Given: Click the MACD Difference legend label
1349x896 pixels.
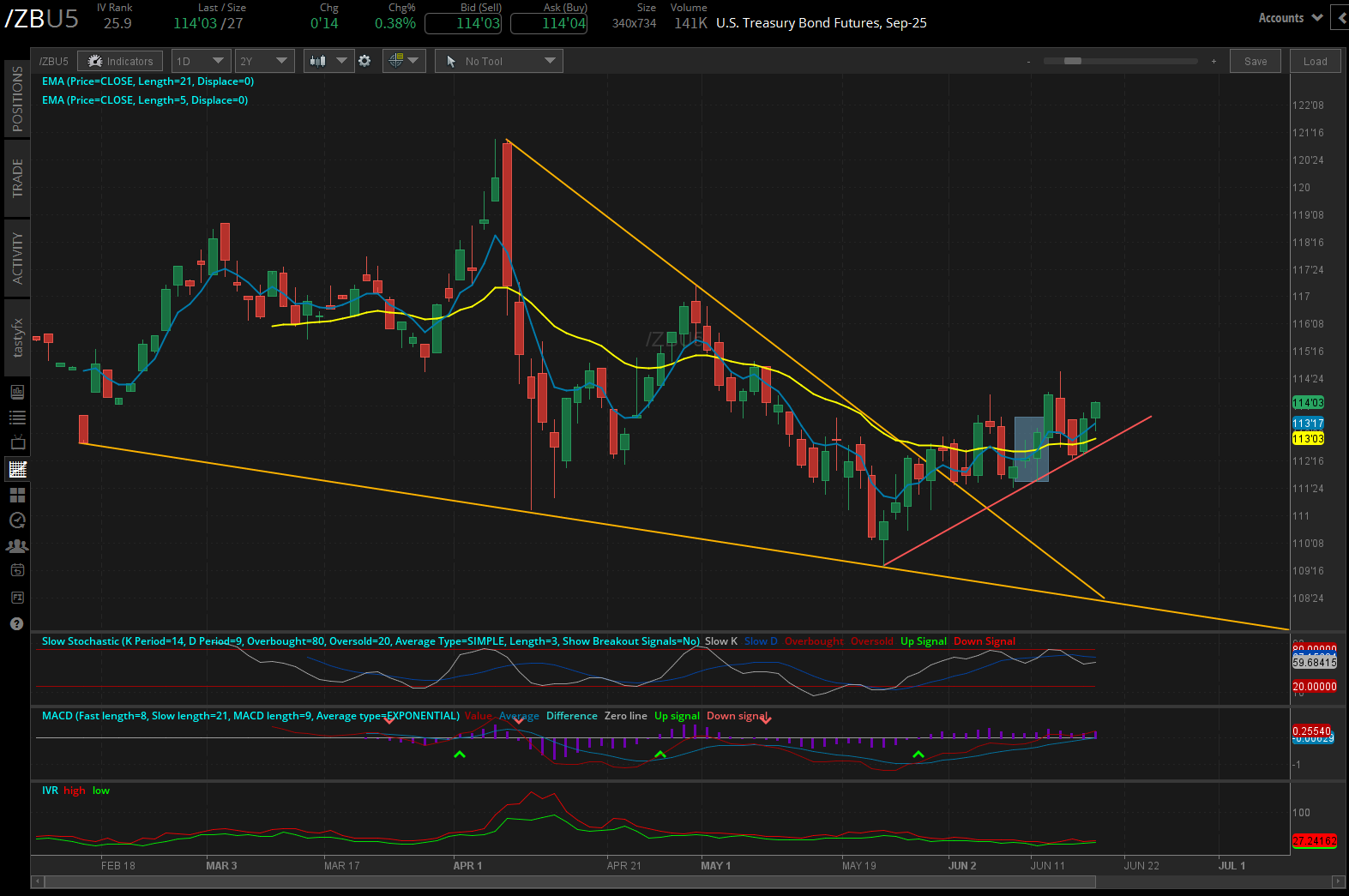Looking at the screenshot, I should pyautogui.click(x=572, y=716).
